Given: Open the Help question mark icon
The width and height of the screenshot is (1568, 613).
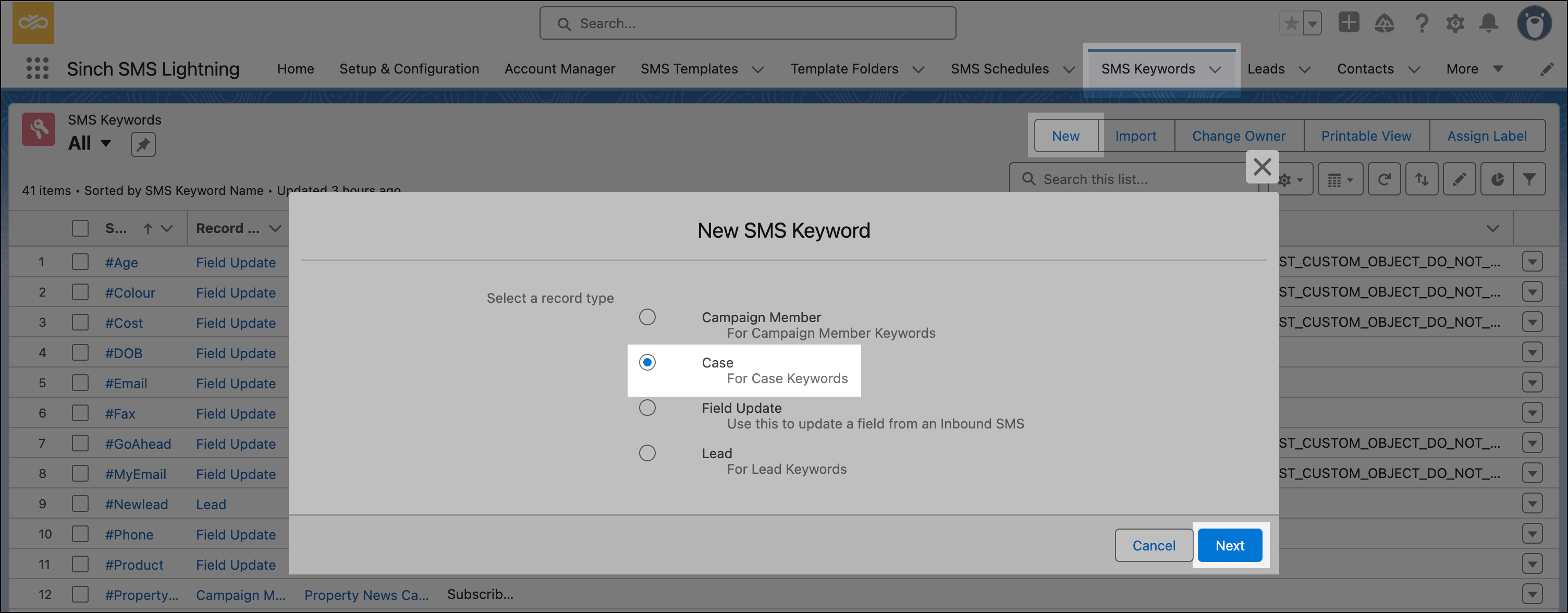Looking at the screenshot, I should pyautogui.click(x=1422, y=24).
